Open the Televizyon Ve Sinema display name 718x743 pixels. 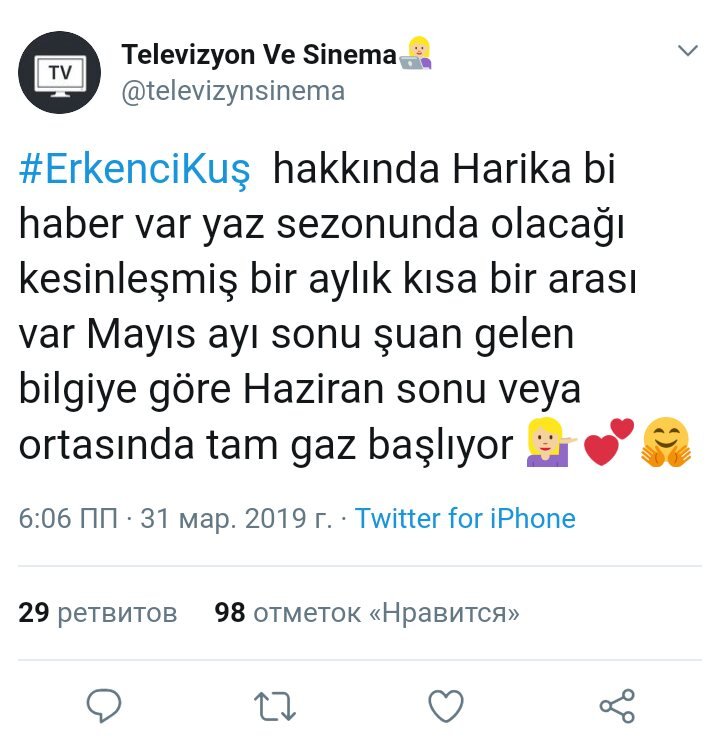pyautogui.click(x=259, y=54)
